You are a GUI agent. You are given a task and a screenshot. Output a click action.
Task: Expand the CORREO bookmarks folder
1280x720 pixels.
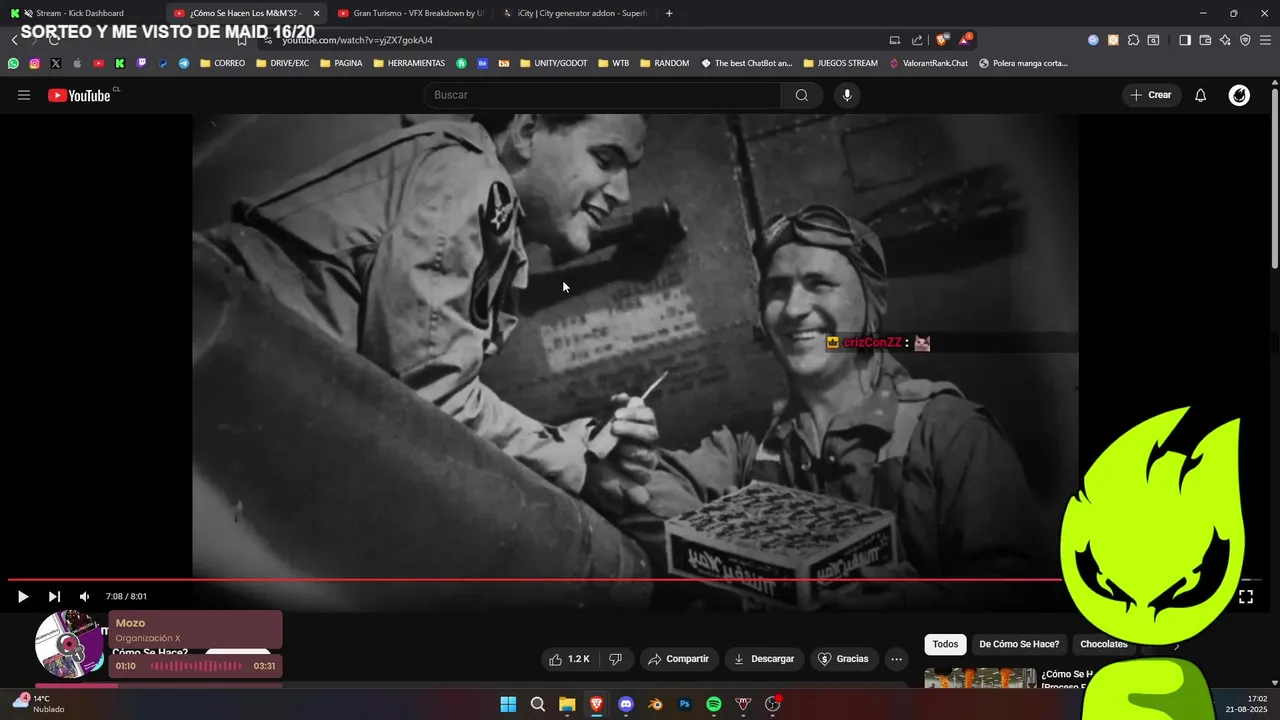pyautogui.click(x=222, y=63)
